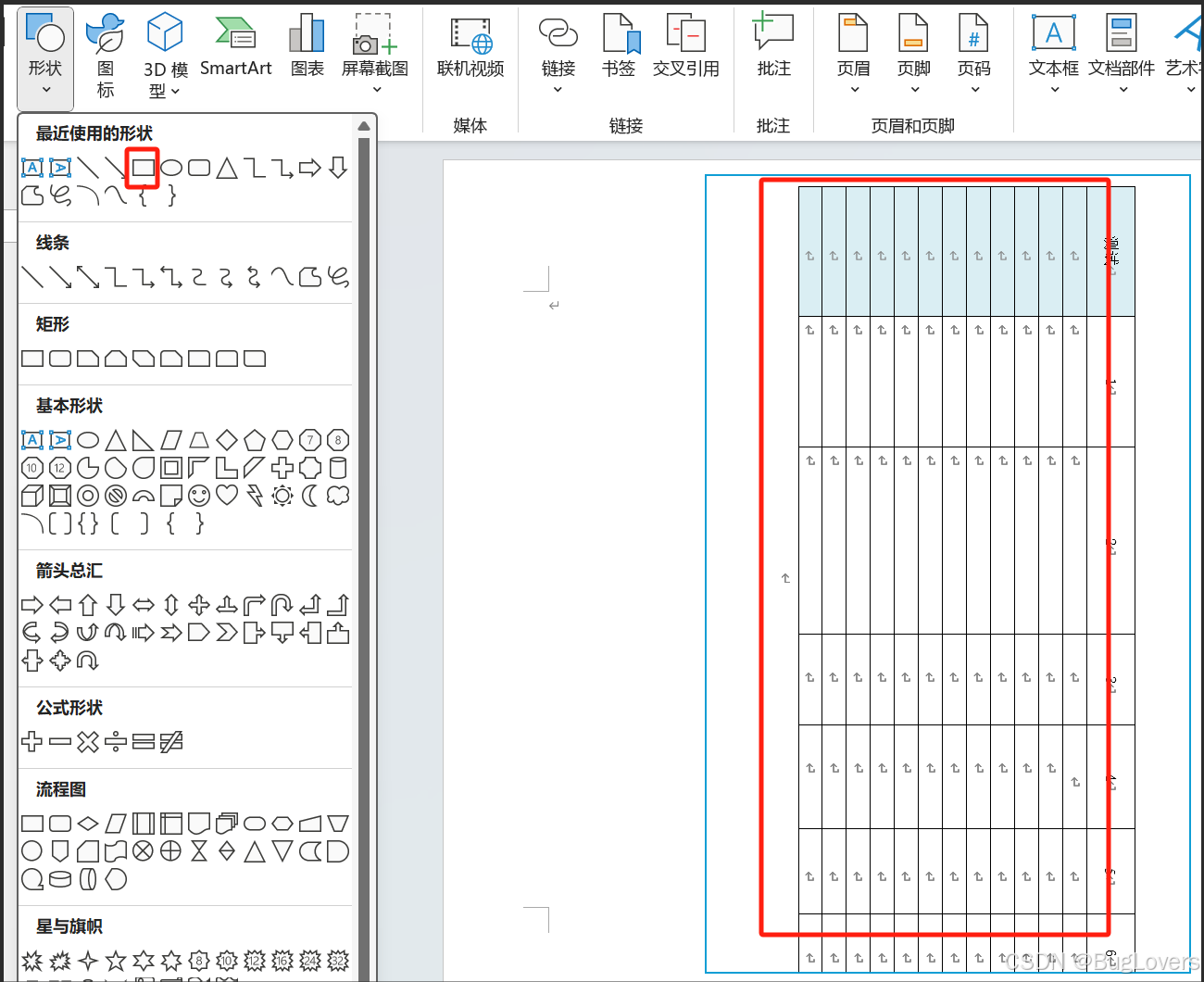Select the oval in recently used shapes
The width and height of the screenshot is (1204, 982).
coord(171,168)
